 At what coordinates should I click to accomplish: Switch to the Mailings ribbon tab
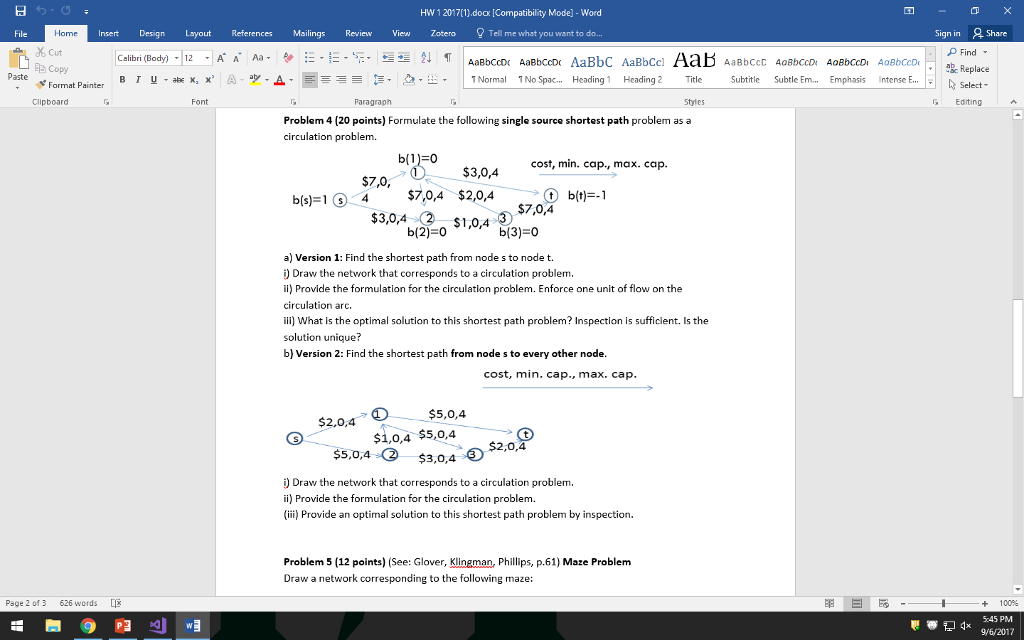pos(307,32)
